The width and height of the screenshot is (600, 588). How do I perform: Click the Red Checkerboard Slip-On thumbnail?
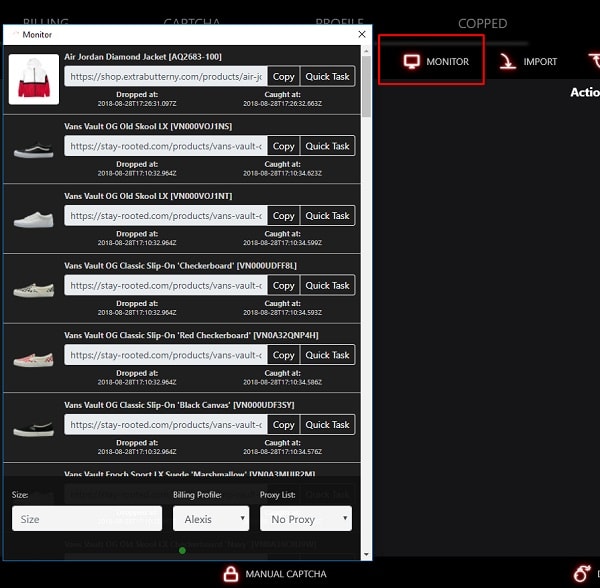click(x=34, y=359)
